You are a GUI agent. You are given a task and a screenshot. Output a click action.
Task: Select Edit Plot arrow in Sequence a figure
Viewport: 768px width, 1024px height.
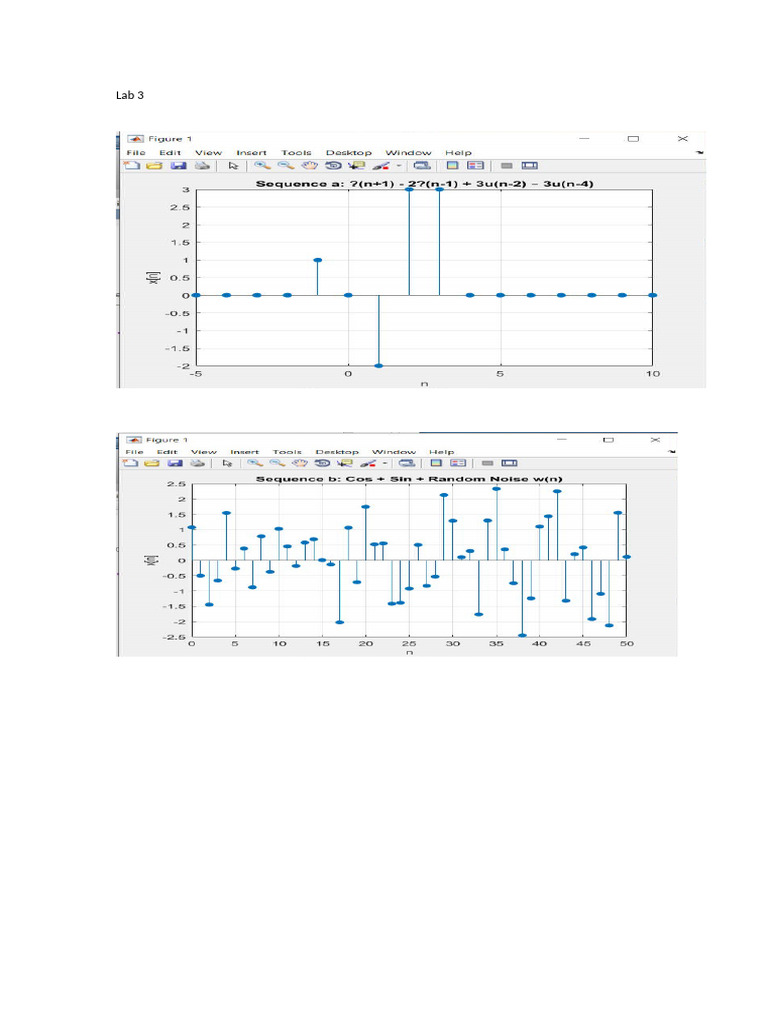tap(233, 166)
